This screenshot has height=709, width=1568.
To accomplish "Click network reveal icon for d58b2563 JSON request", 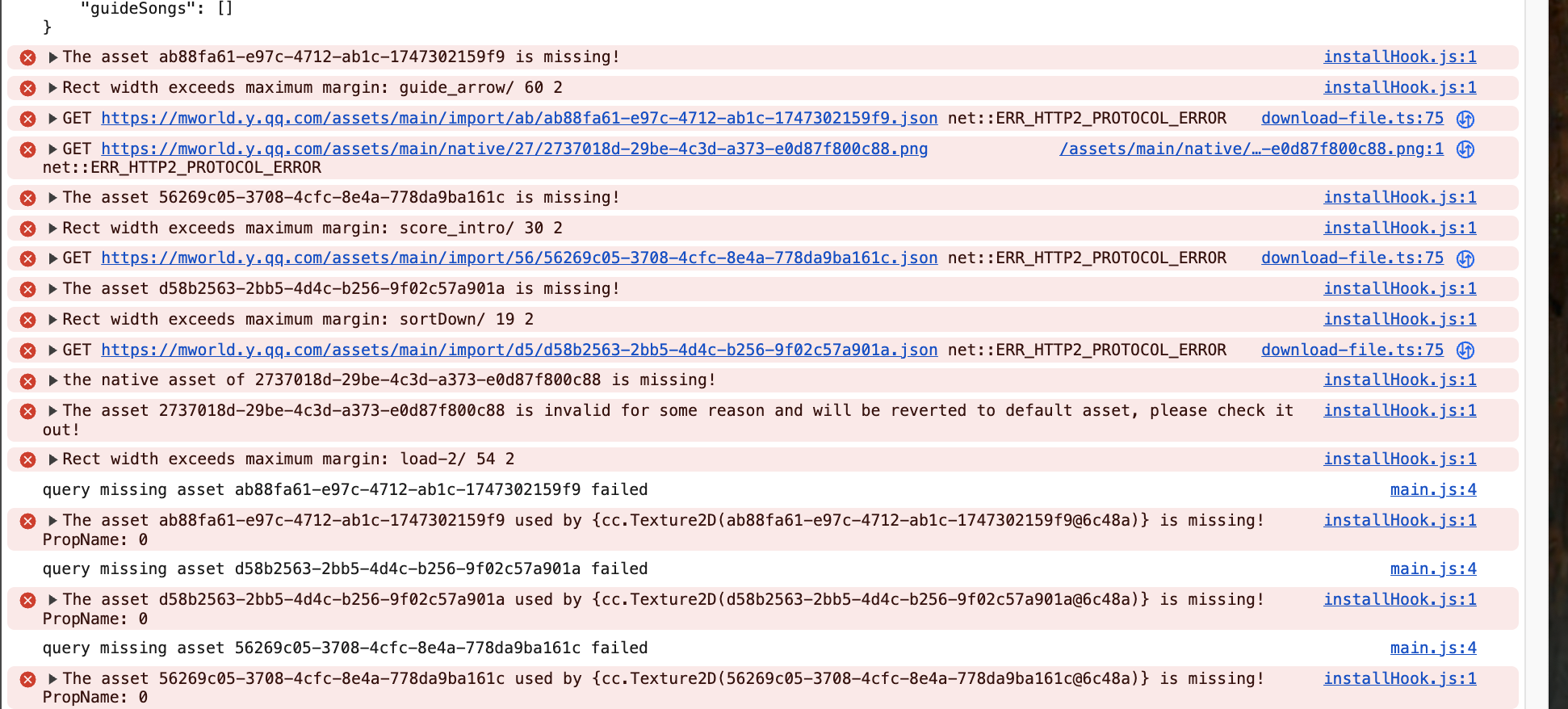I will [1465, 350].
